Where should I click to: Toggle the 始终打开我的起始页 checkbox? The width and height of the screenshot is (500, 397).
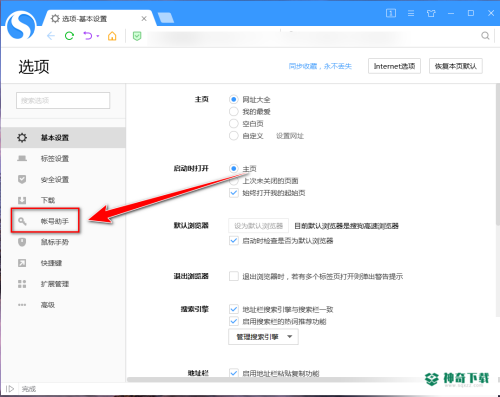(234, 193)
